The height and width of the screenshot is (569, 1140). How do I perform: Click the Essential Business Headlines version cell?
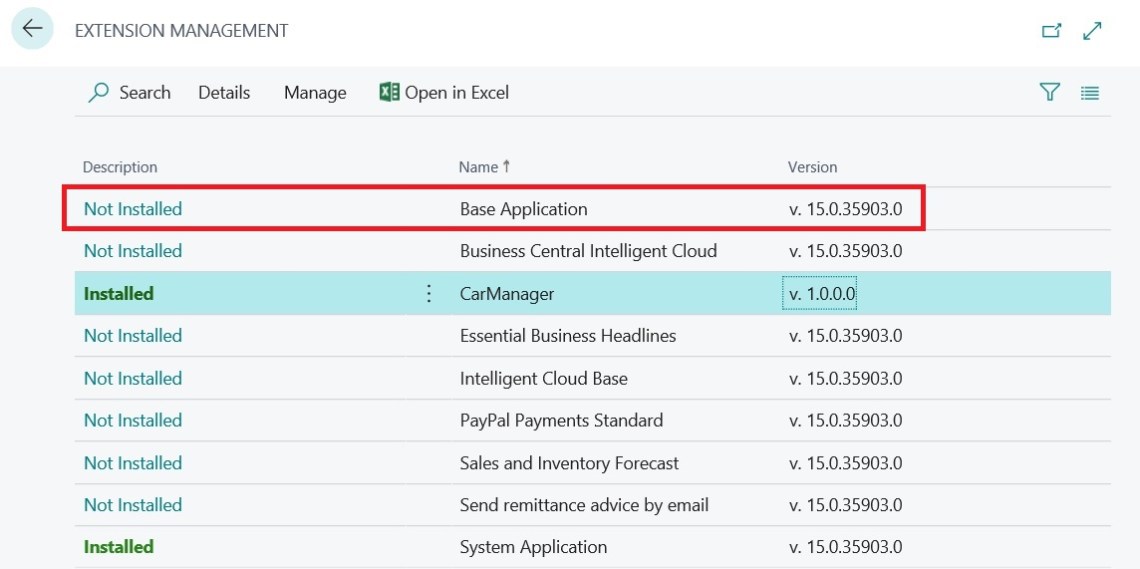[846, 336]
